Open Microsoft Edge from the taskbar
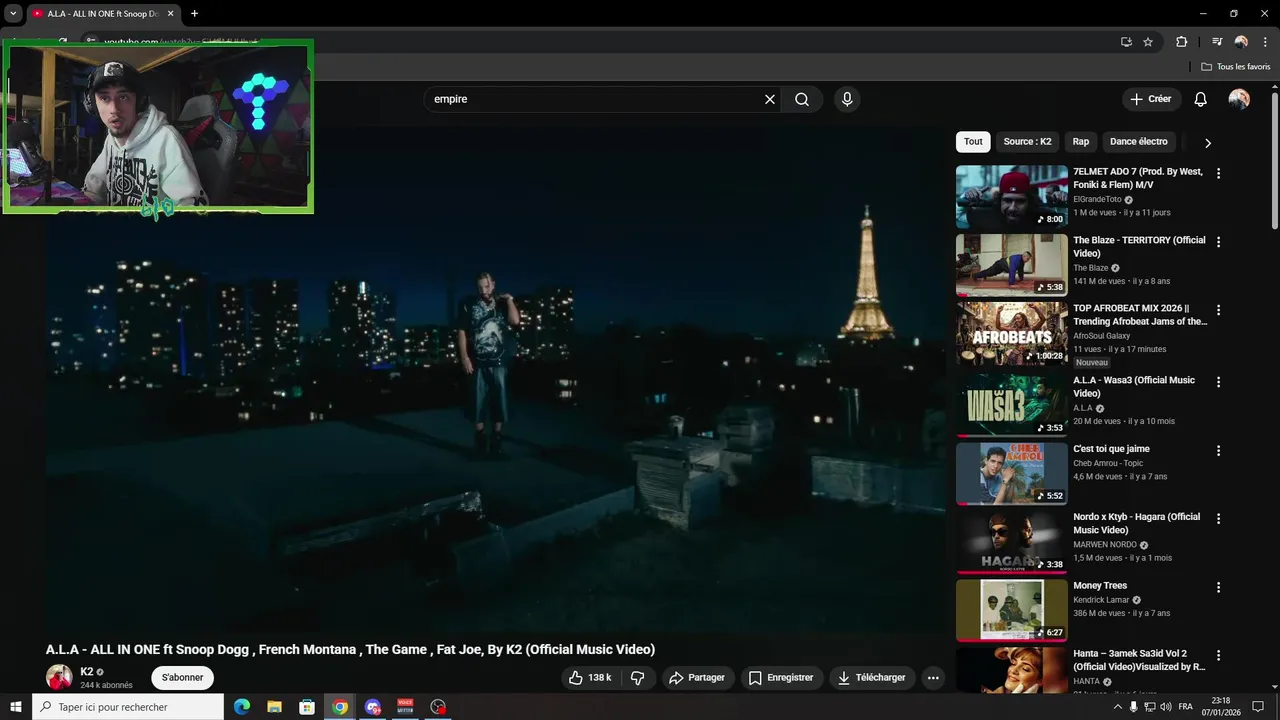 pos(242,707)
